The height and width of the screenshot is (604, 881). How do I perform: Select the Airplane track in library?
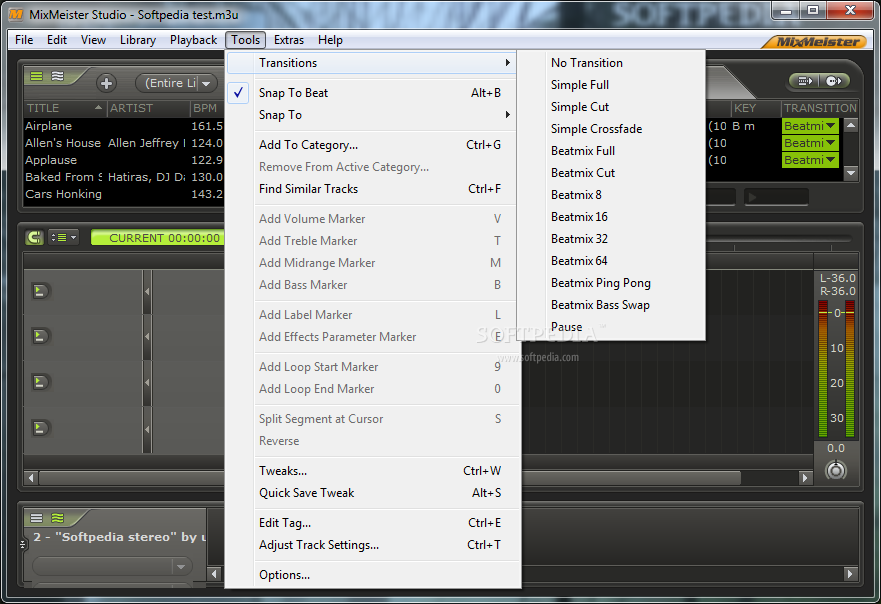[x=124, y=126]
